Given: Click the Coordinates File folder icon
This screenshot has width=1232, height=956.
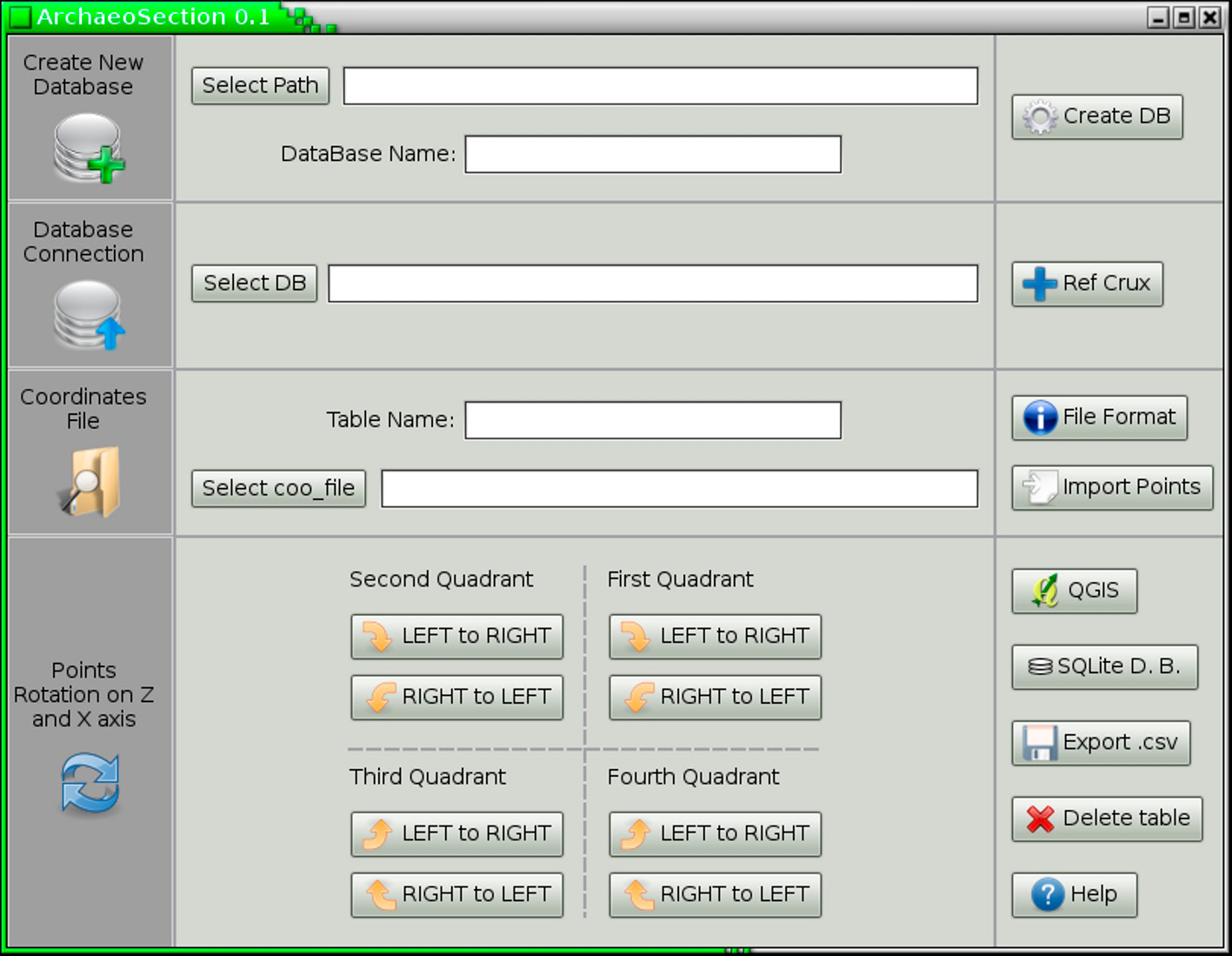Looking at the screenshot, I should 90,482.
